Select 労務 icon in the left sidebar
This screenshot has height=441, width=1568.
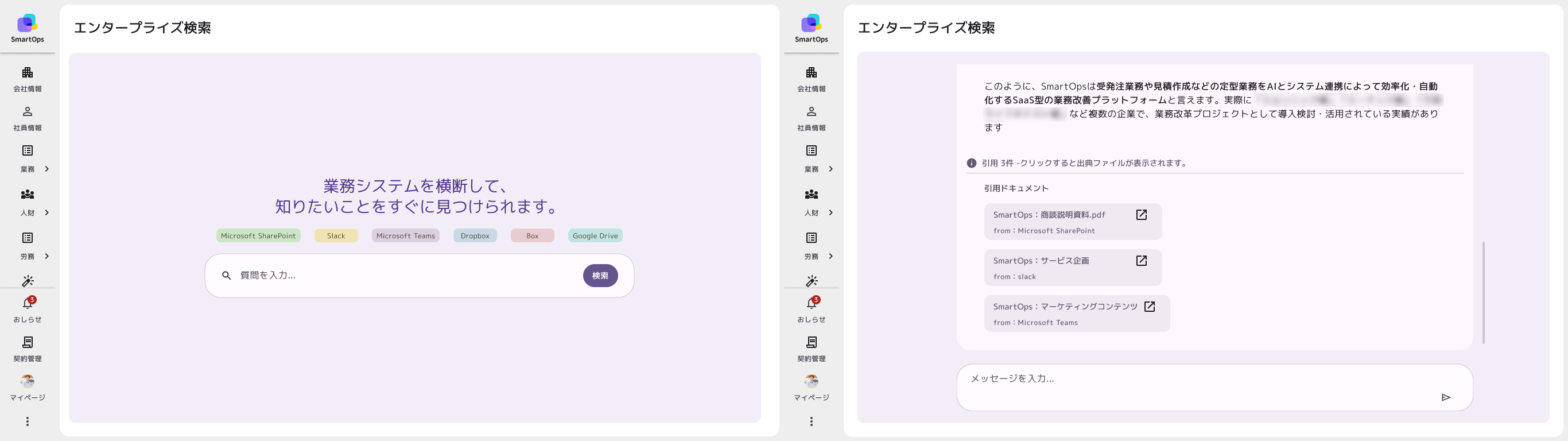(x=28, y=238)
